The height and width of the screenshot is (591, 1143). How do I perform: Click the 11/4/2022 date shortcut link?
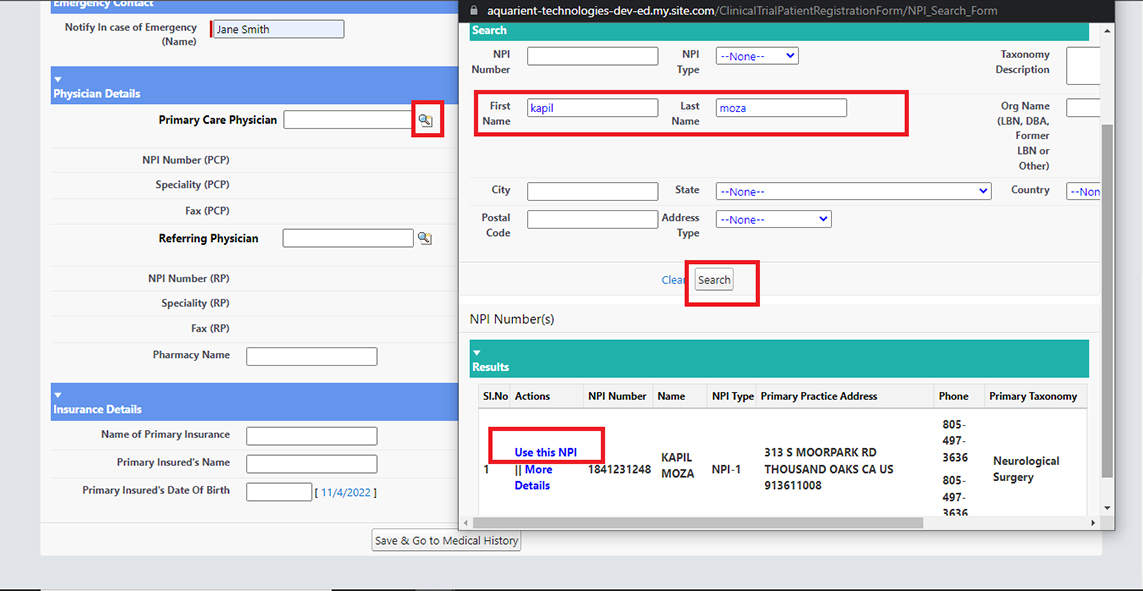point(347,492)
